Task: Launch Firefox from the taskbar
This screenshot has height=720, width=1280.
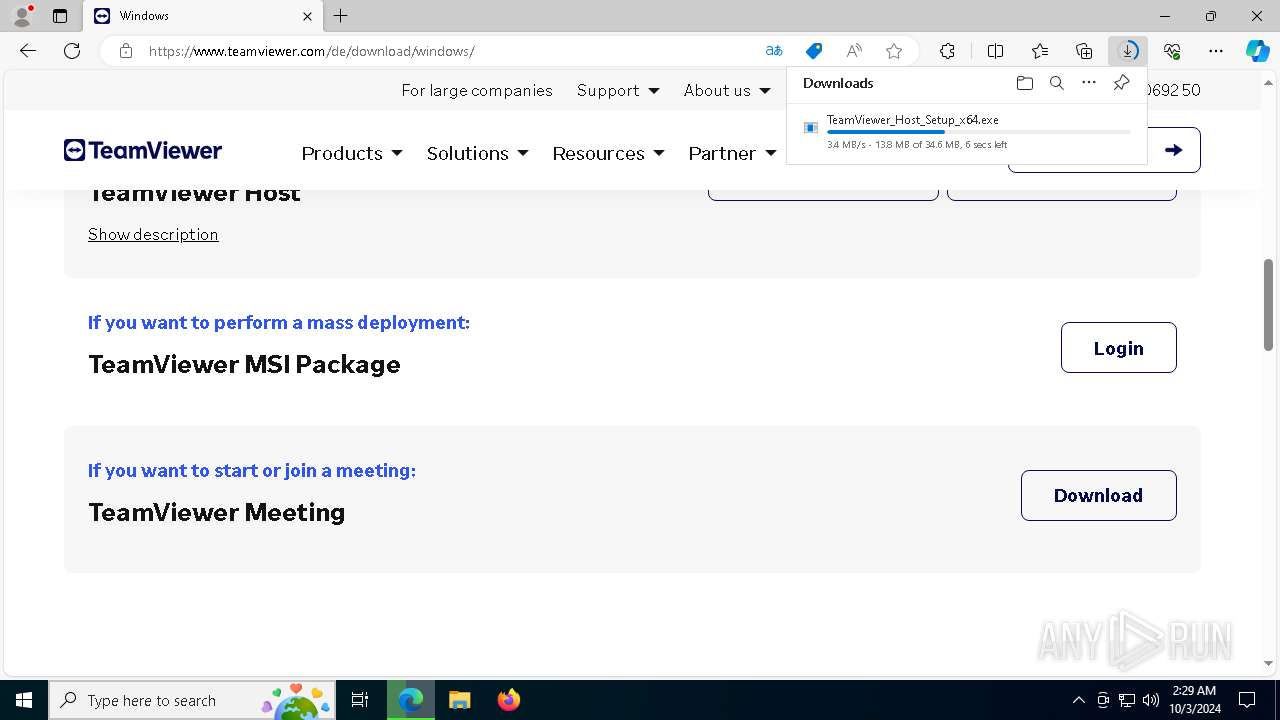Action: (508, 700)
